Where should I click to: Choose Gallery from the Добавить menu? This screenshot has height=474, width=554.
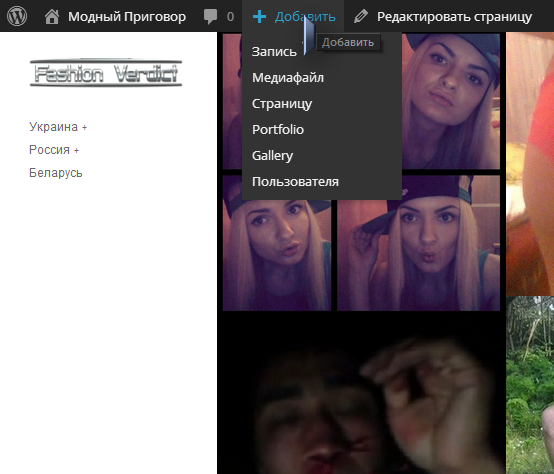click(272, 155)
